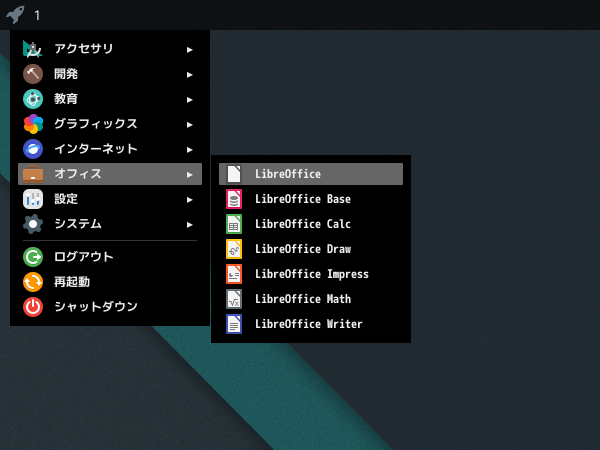Launch LibreOffice Calc
The width and height of the screenshot is (600, 450).
(311, 224)
